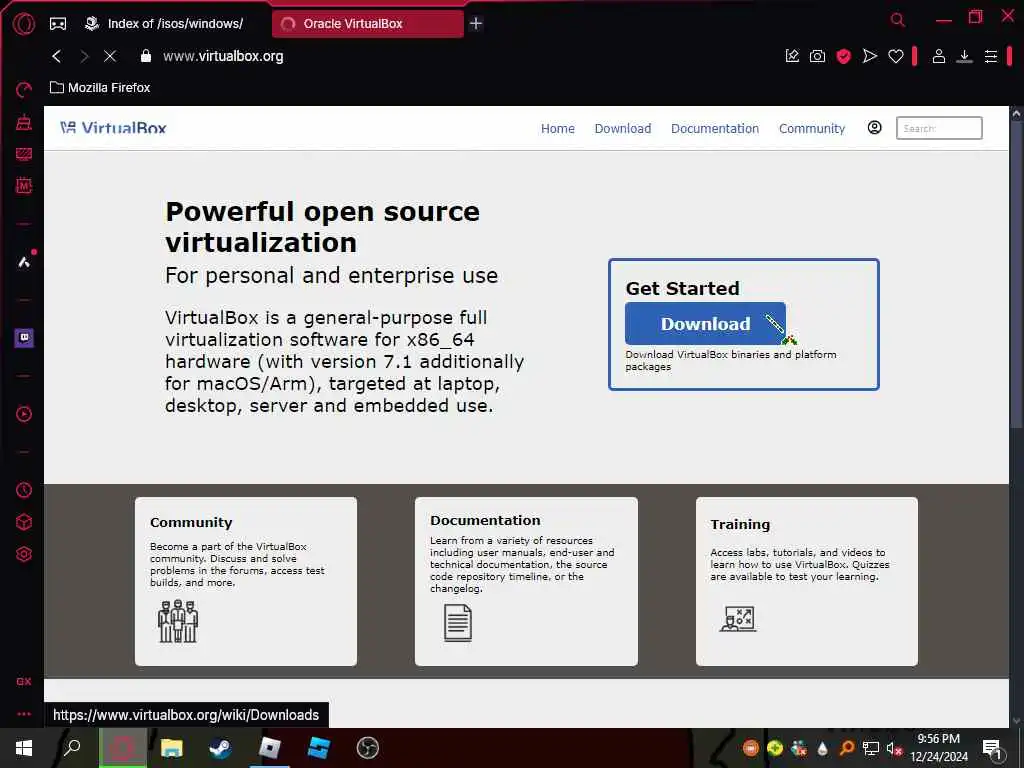Open GX Cleaner in the sidebar
1024x768 pixels.
tap(24, 122)
